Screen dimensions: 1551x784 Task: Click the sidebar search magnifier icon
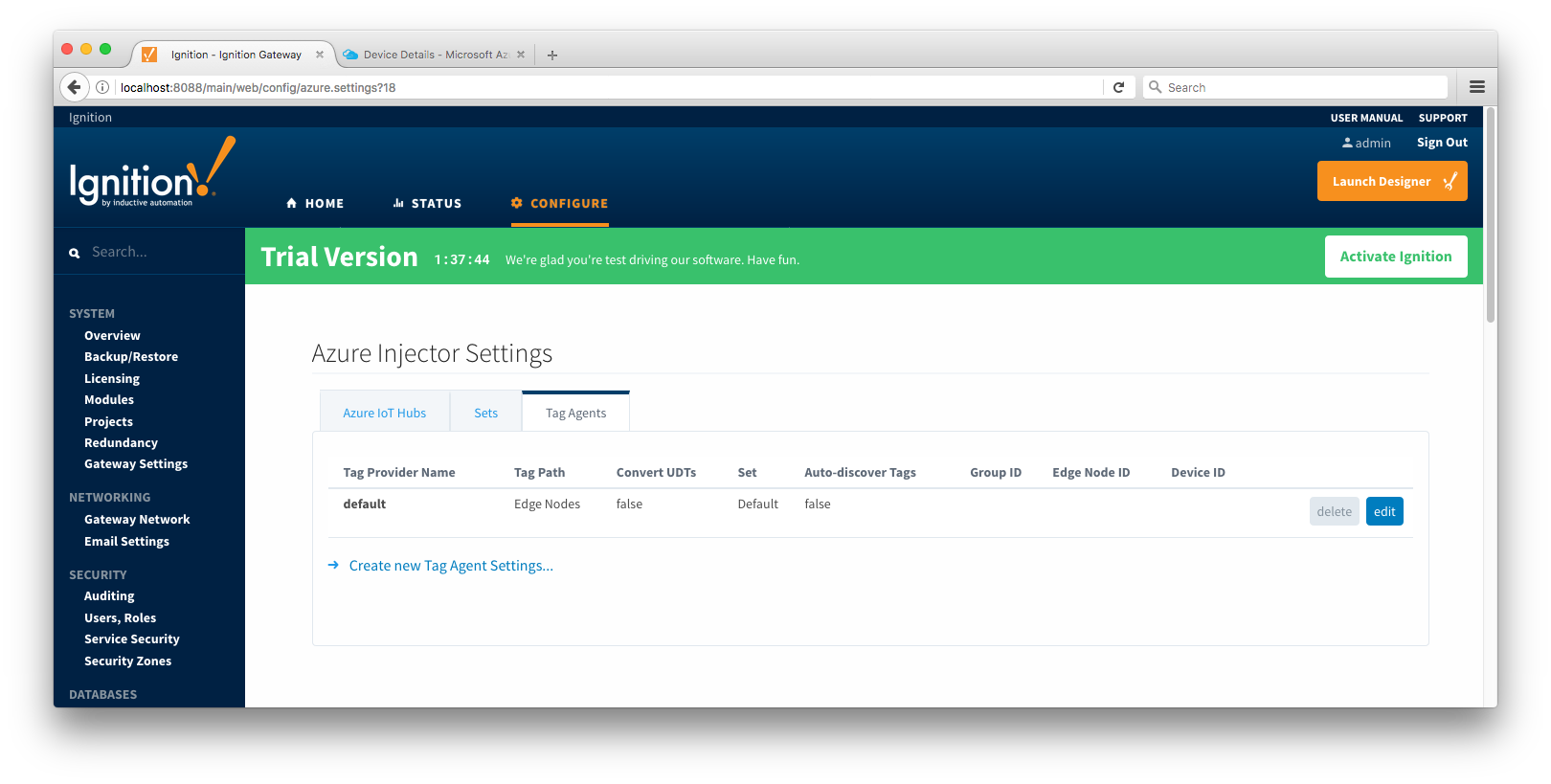click(x=74, y=253)
